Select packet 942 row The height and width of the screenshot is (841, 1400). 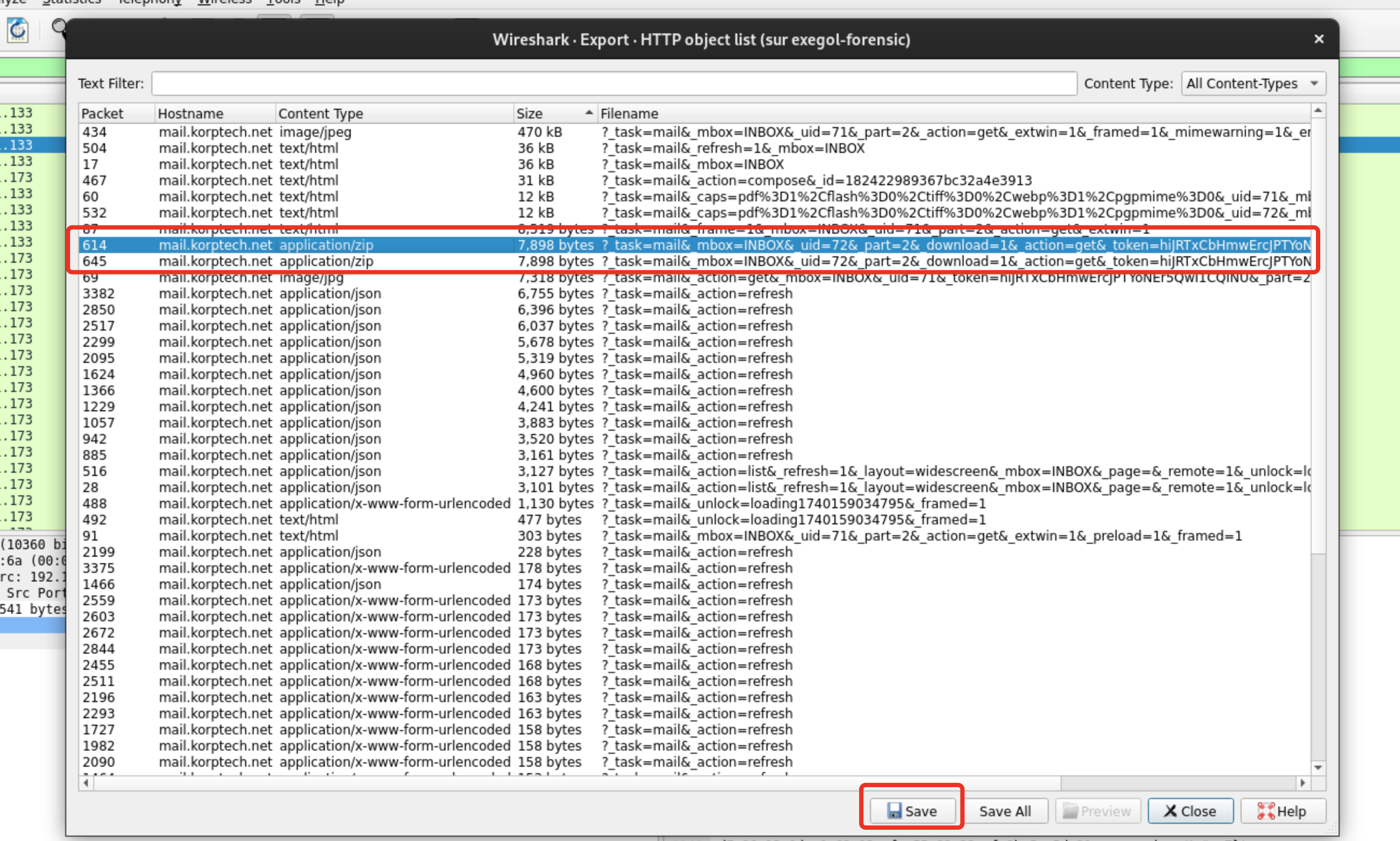[x=695, y=439]
